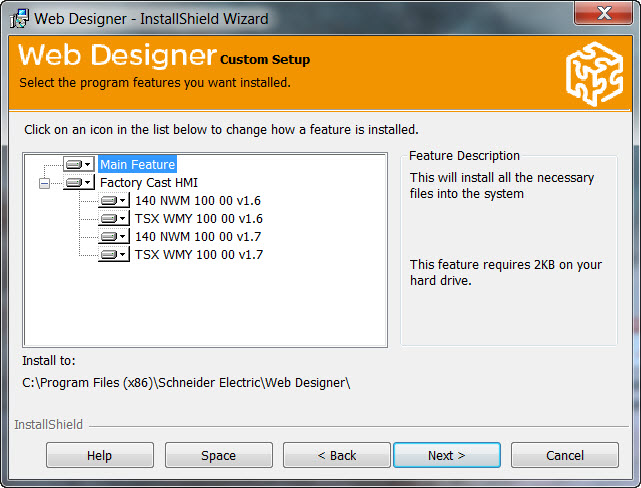Screen dimensions: 641x488
Task: Select the Main Feature tree item
Action: tap(137, 164)
